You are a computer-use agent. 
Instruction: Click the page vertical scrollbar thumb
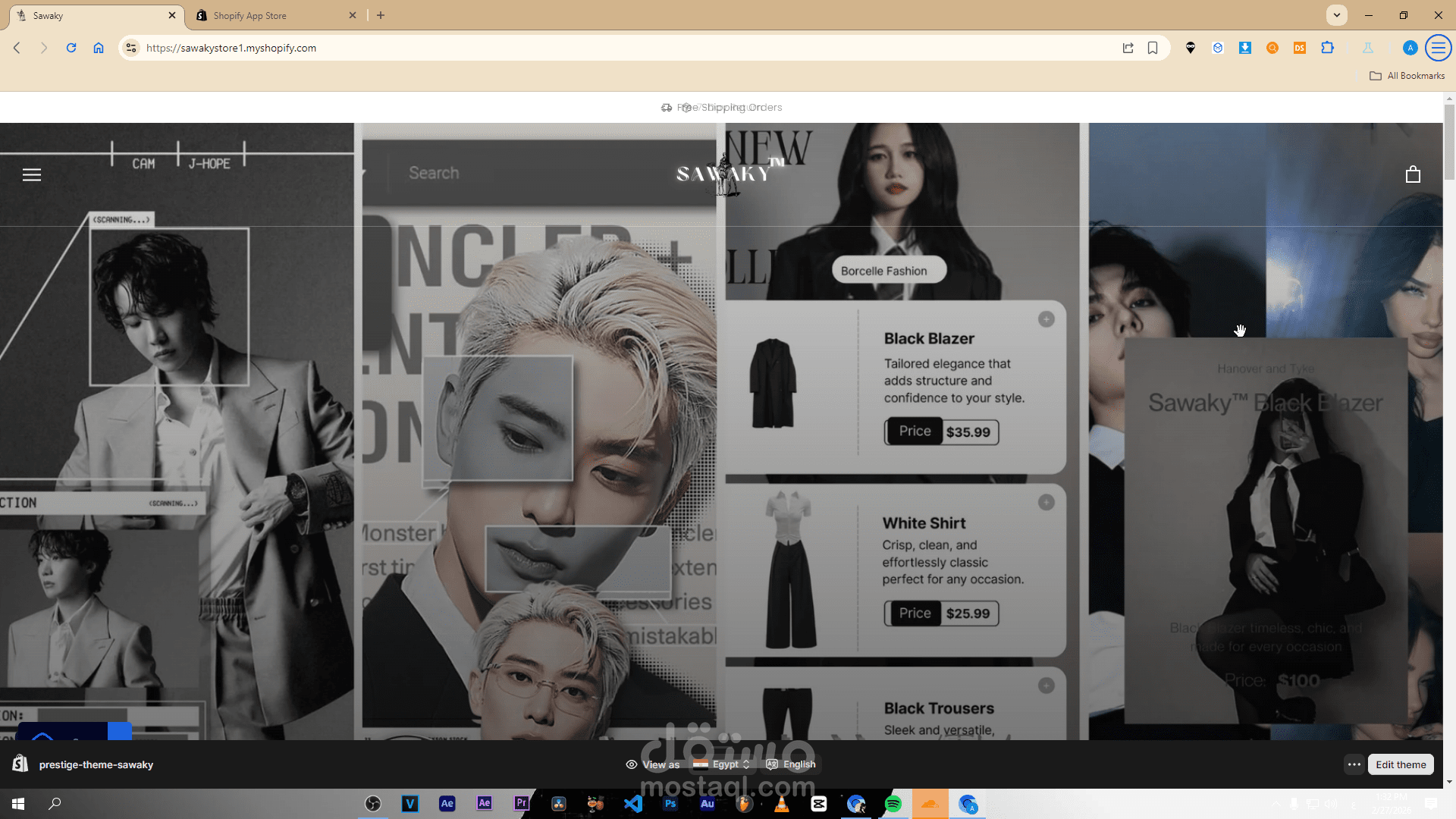(x=1449, y=143)
